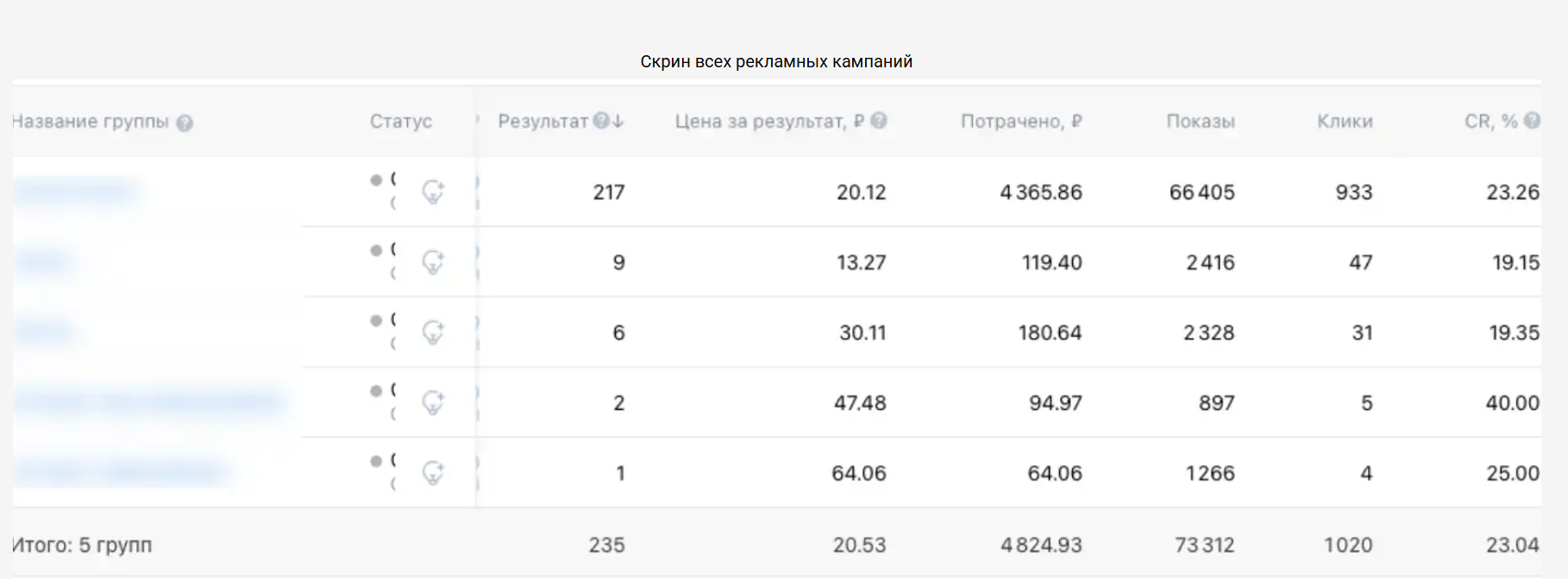Click impressions value 2 328
Image resolution: width=1568 pixels, height=579 pixels.
click(x=1208, y=333)
